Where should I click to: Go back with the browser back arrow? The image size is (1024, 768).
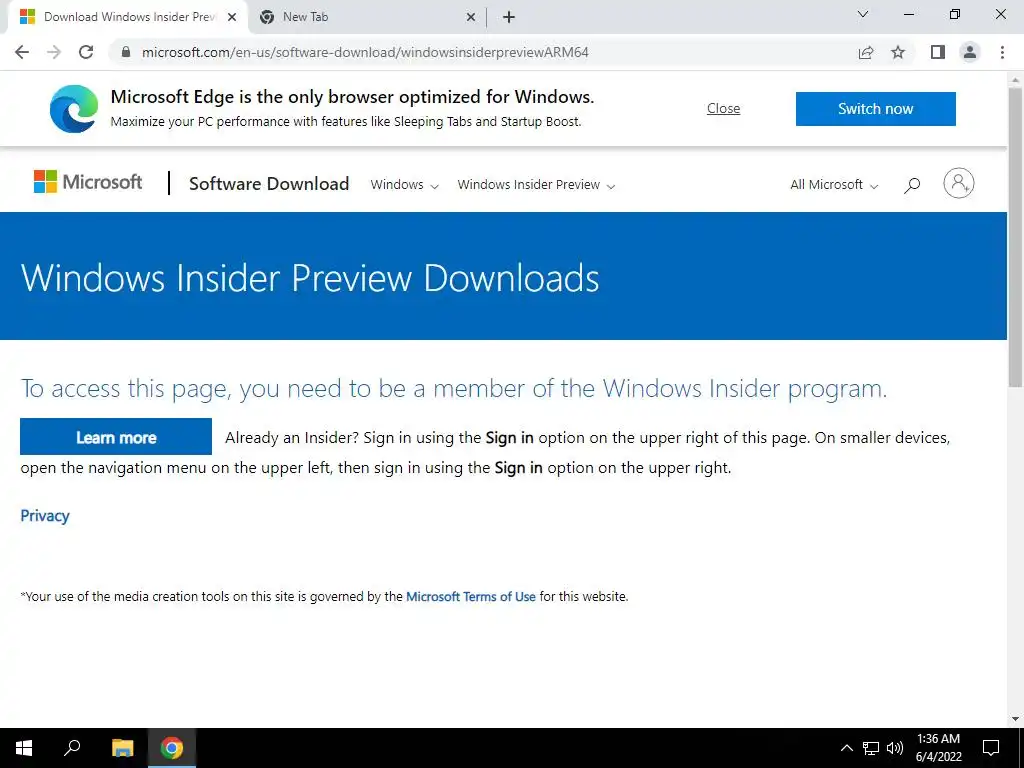coord(22,52)
